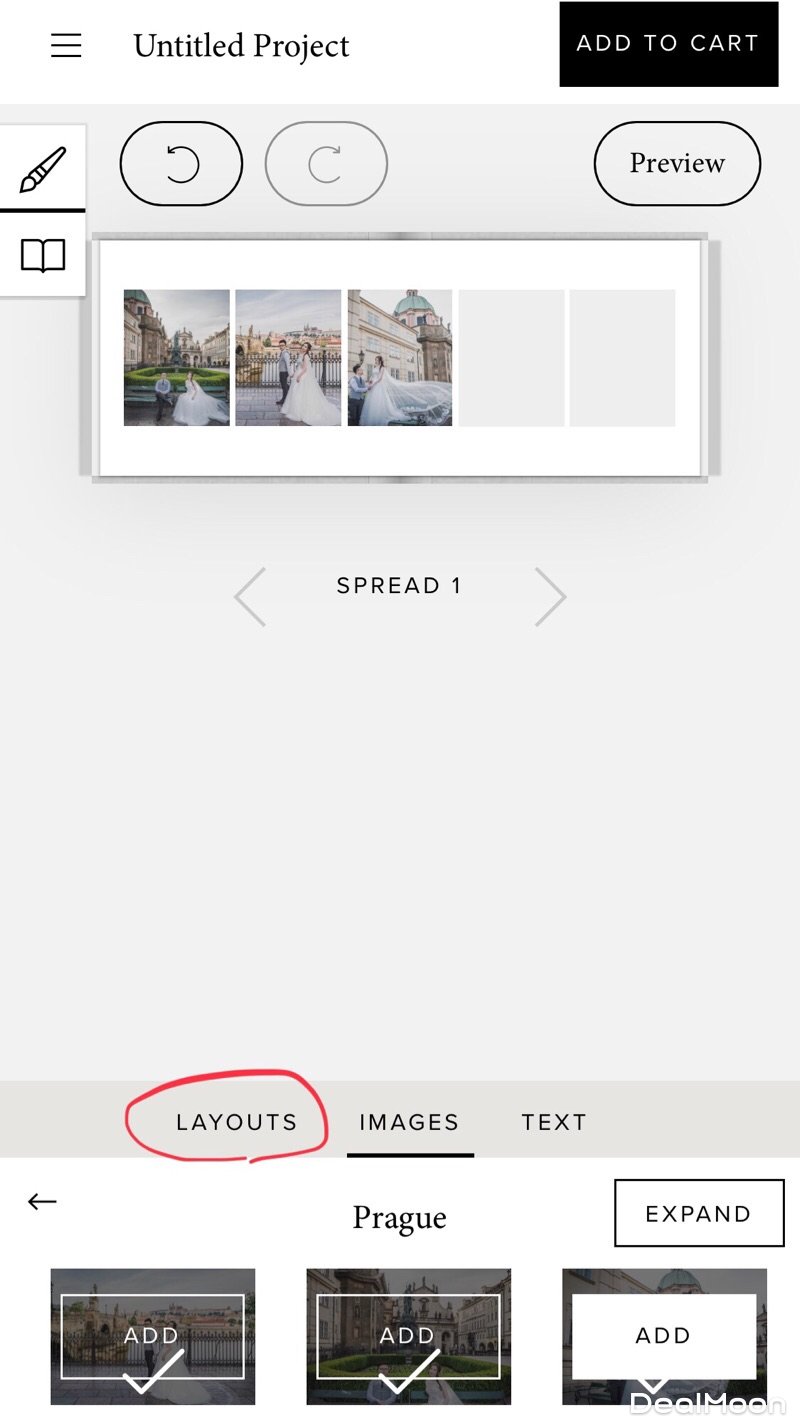The image size is (800, 1428).
Task: Toggle the first checked Prague photo
Action: [x=153, y=1336]
